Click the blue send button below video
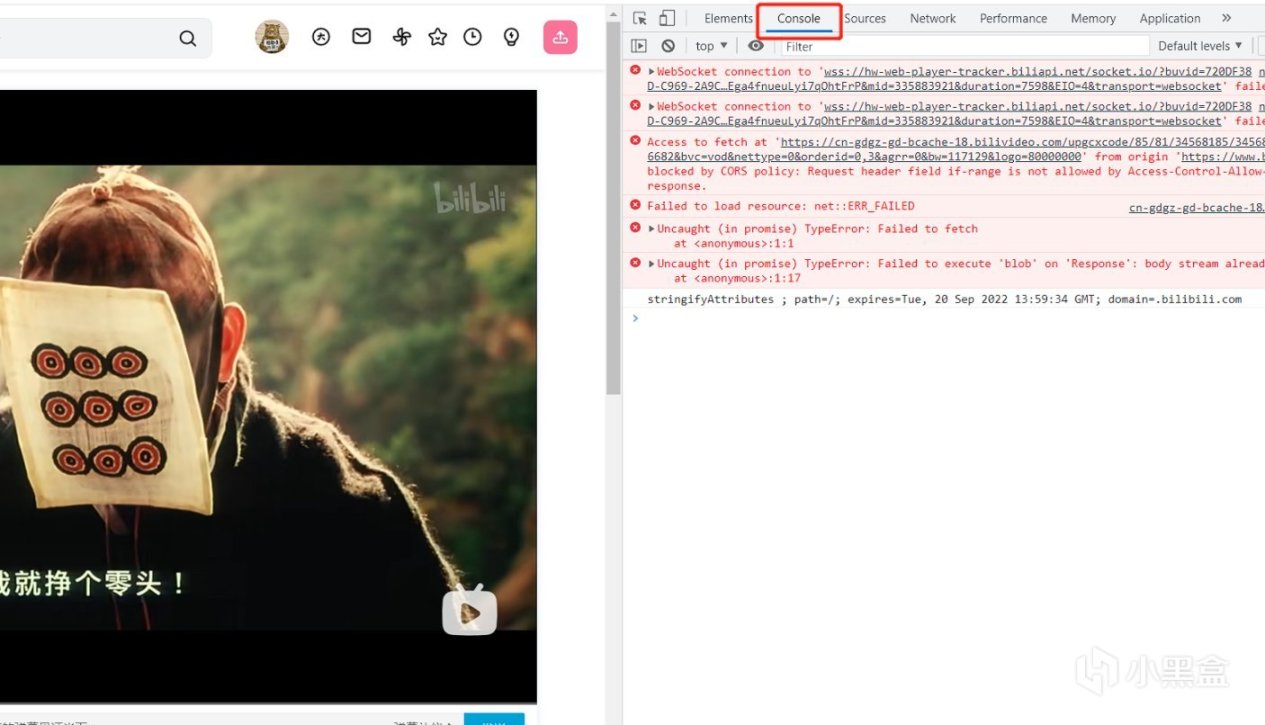 point(494,720)
